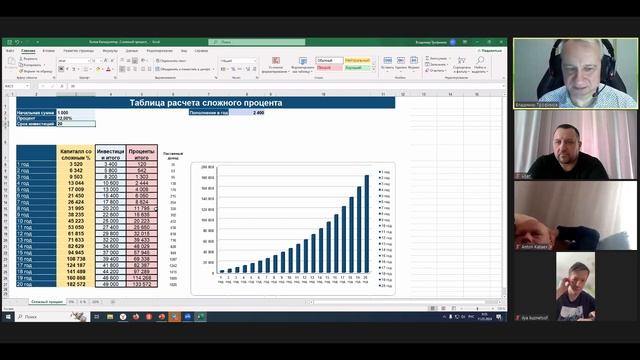This screenshot has width=640, height=360.
Task: Select the Bad pink cell style
Action: pyautogui.click(x=329, y=68)
